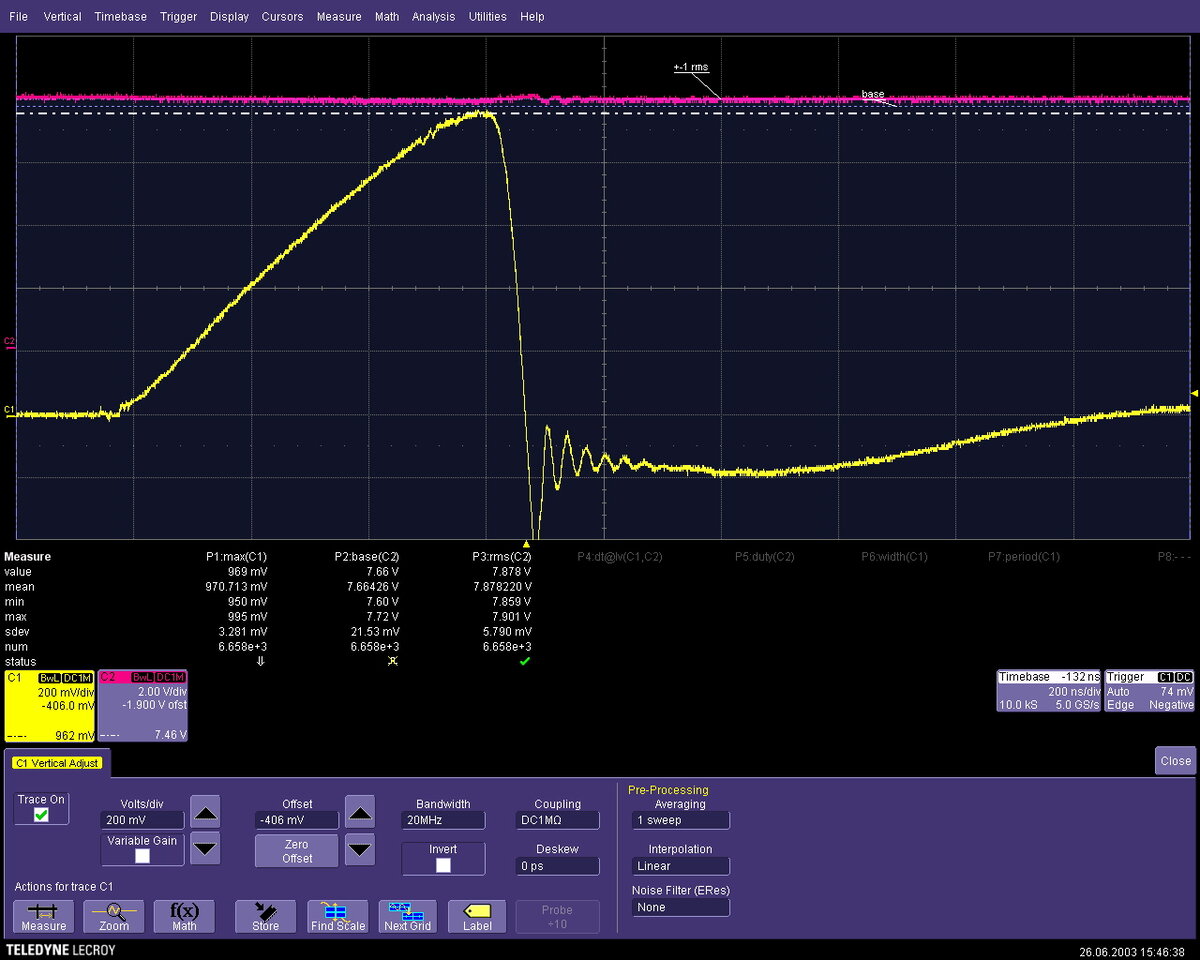The height and width of the screenshot is (960, 1200).
Task: Click the C1 ground level marker
Action: 9,410
